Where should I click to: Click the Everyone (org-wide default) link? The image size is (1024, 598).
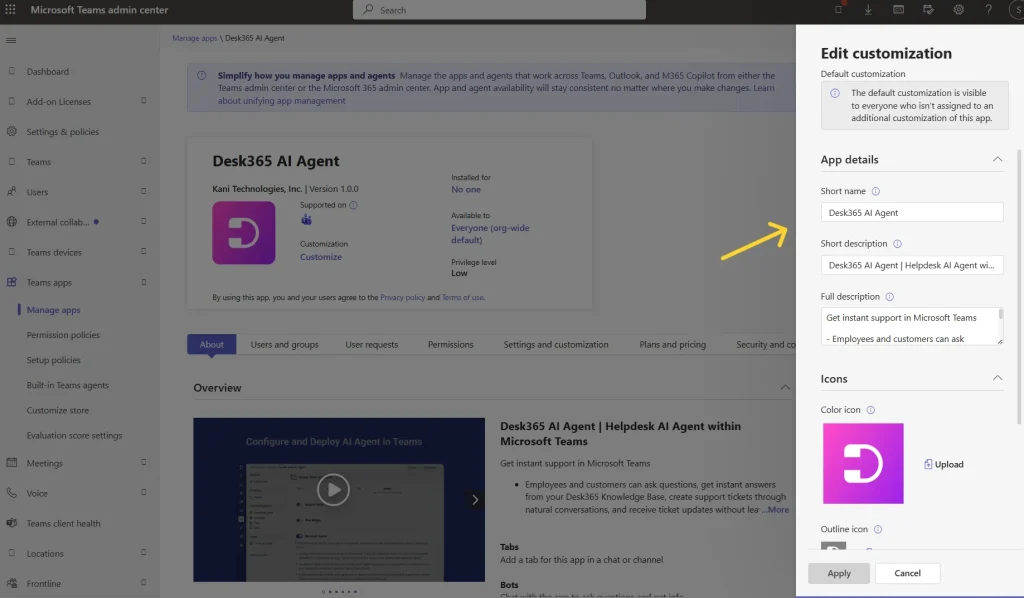(x=490, y=234)
